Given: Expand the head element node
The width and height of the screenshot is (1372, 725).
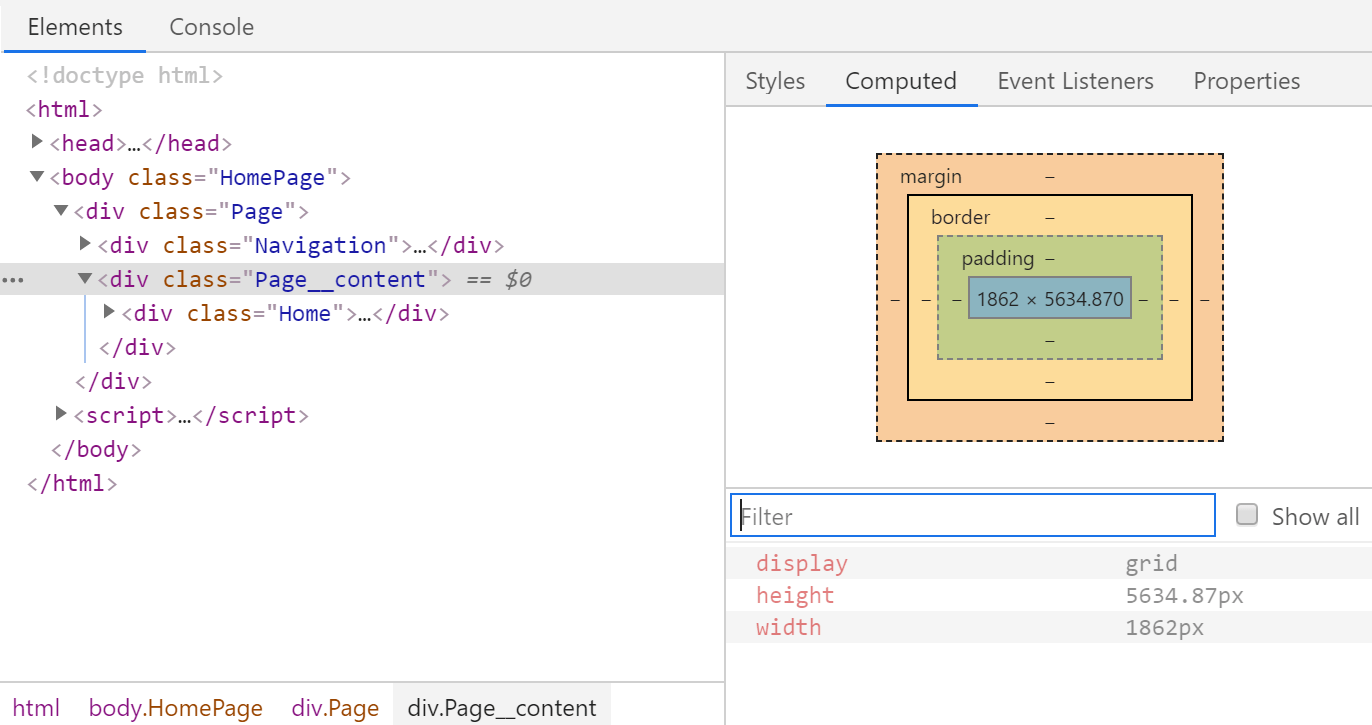Looking at the screenshot, I should [38, 142].
